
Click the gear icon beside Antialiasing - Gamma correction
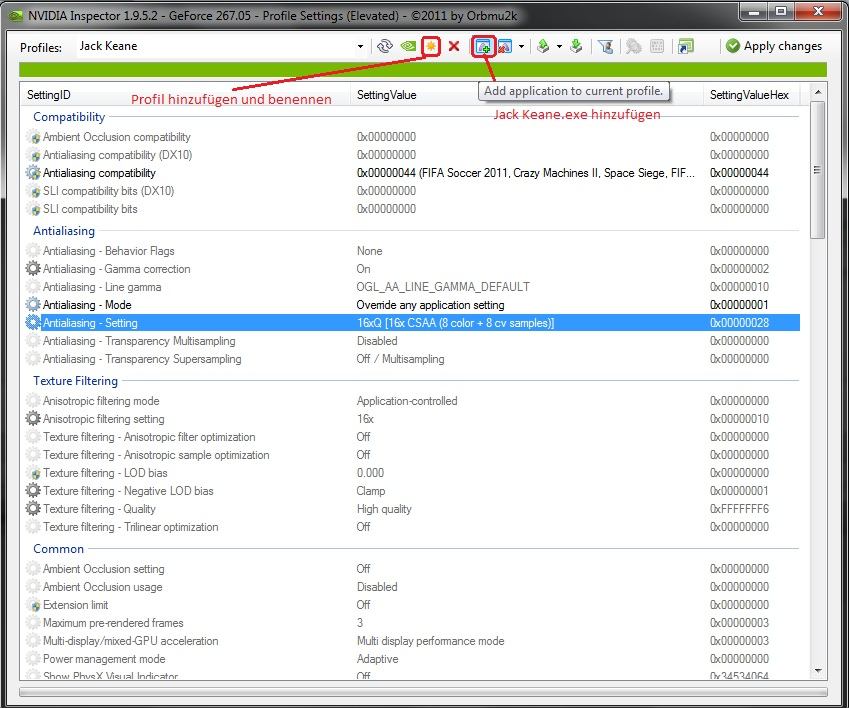pos(33,268)
